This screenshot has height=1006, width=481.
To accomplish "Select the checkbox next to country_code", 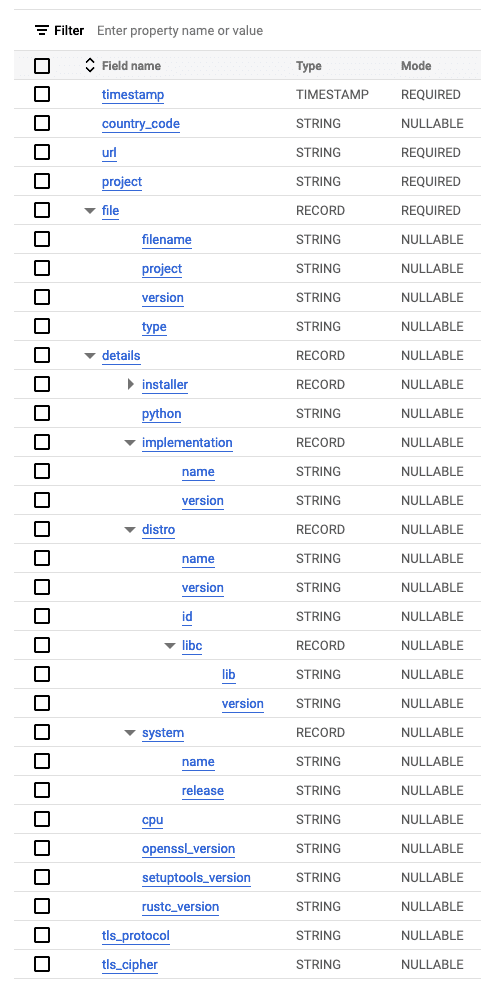I will pos(42,123).
